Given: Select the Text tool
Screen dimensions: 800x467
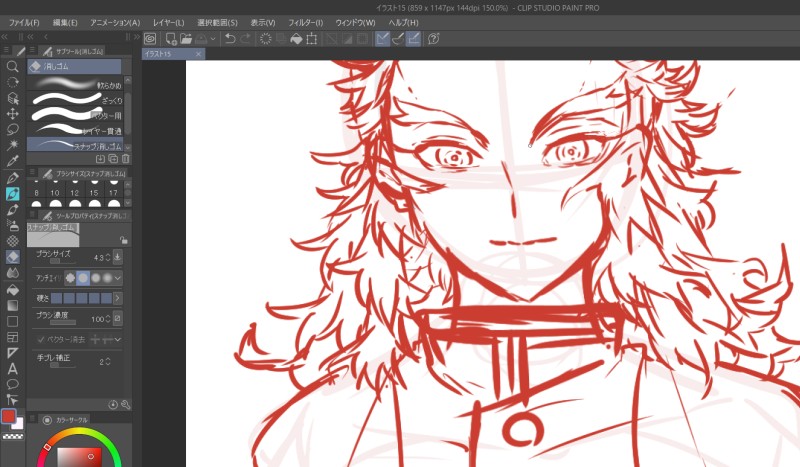Looking at the screenshot, I should pos(12,368).
